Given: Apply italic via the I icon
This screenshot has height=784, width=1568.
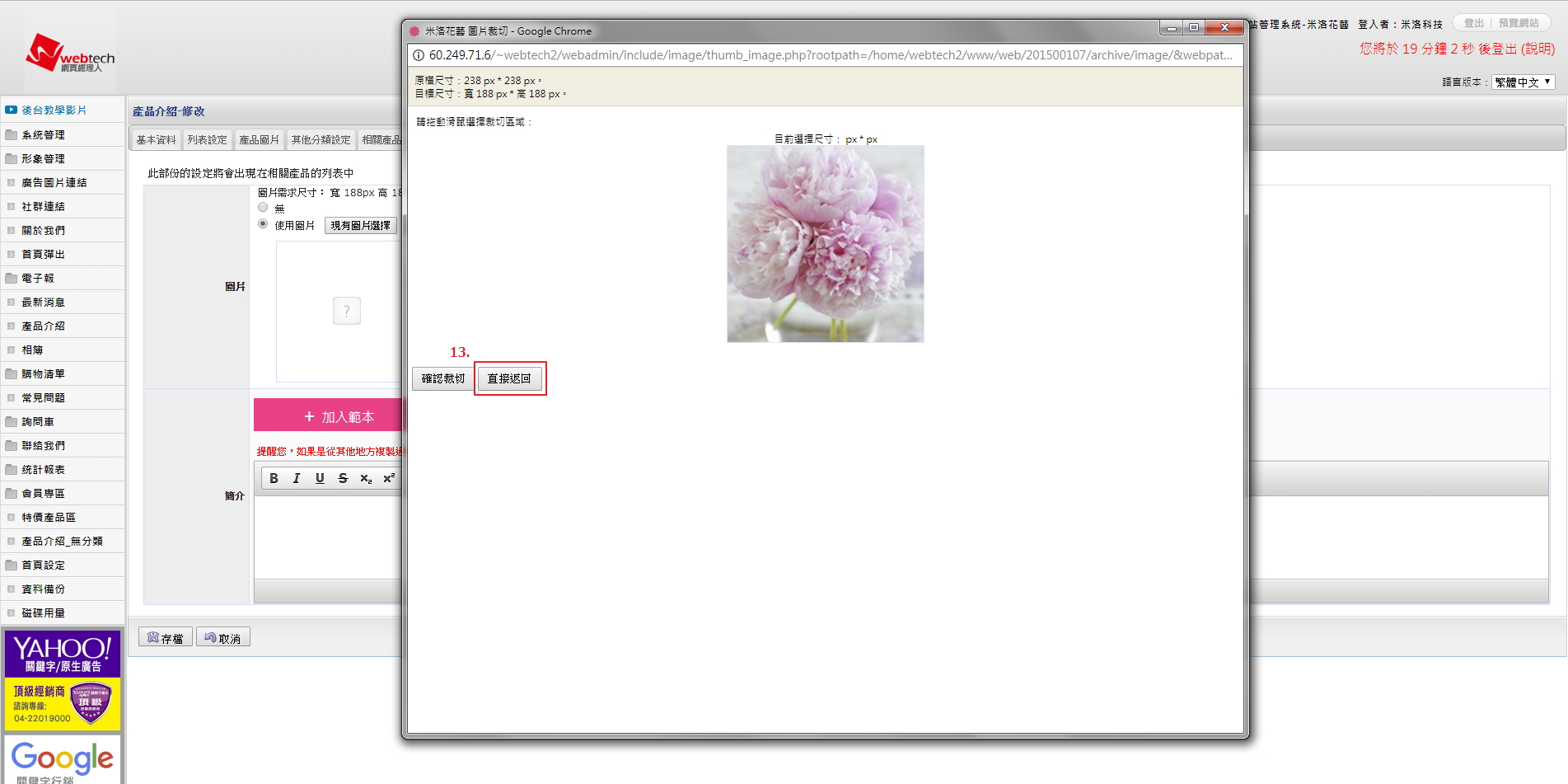Looking at the screenshot, I should coord(297,478).
